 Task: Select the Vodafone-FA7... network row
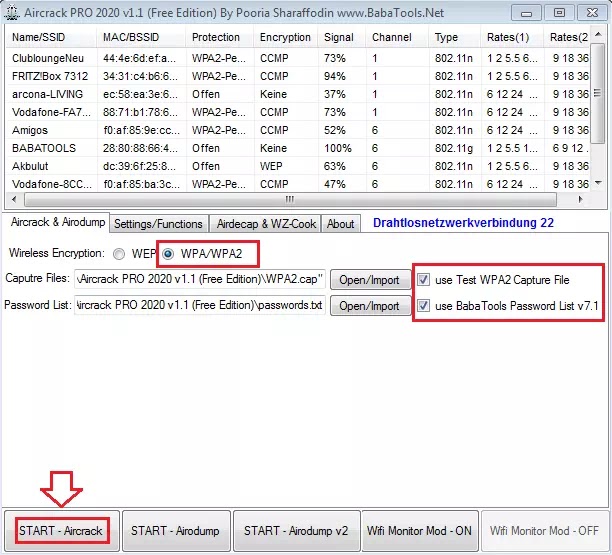pos(297,112)
